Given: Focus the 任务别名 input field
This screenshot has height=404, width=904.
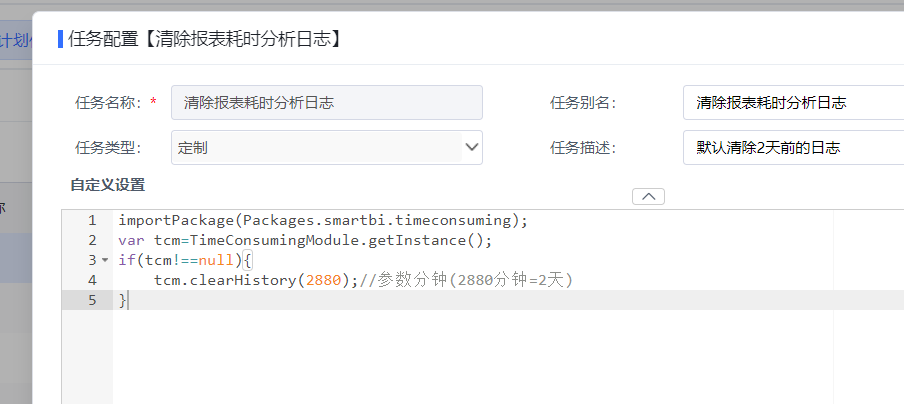Looking at the screenshot, I should [793, 103].
